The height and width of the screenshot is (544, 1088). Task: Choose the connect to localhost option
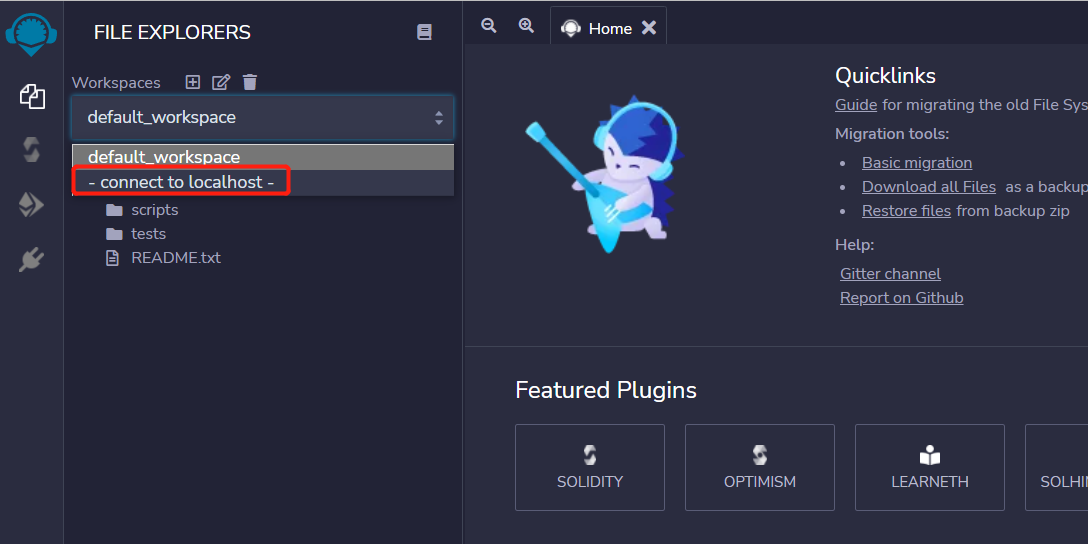pyautogui.click(x=263, y=182)
